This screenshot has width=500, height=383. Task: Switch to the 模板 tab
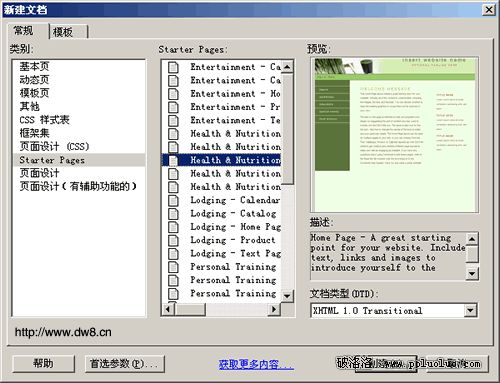coord(68,32)
